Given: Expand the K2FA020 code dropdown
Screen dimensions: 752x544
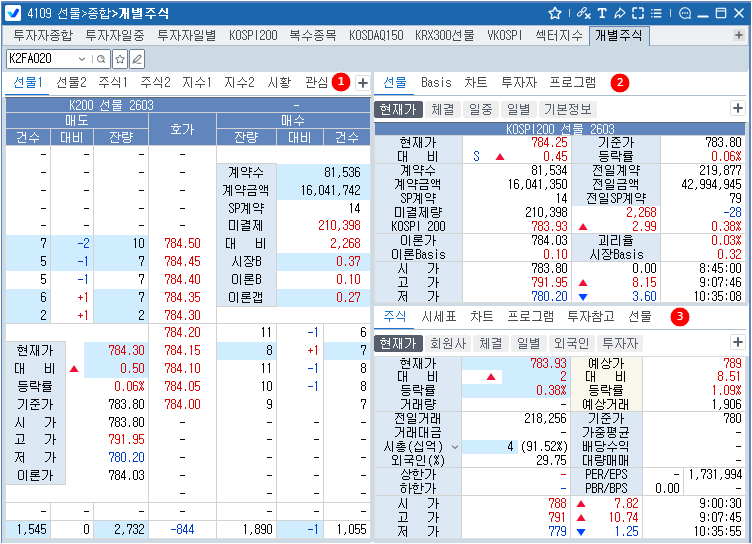Looking at the screenshot, I should [83, 59].
